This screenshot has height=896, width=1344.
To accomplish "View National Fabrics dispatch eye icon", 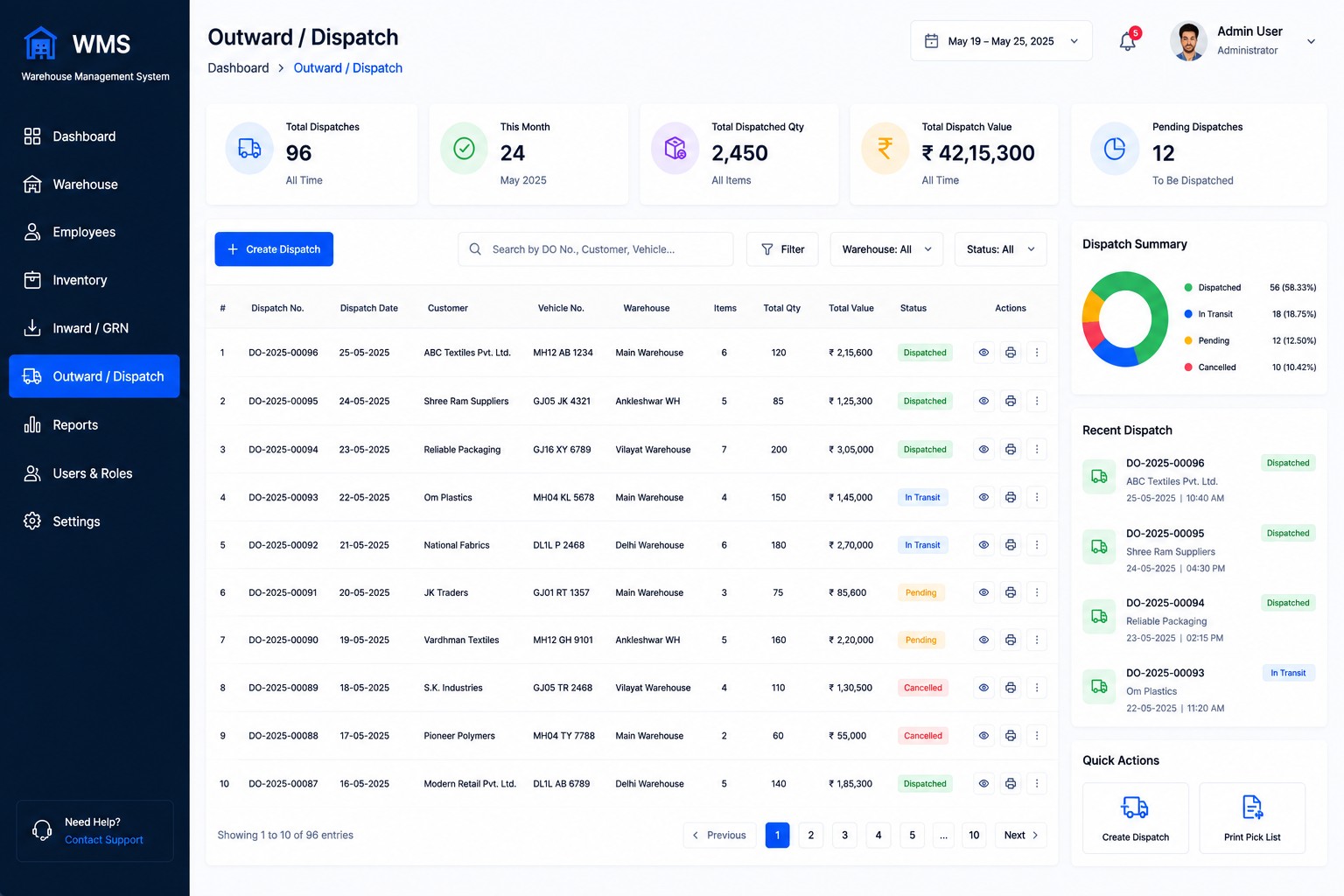I will coord(983,544).
